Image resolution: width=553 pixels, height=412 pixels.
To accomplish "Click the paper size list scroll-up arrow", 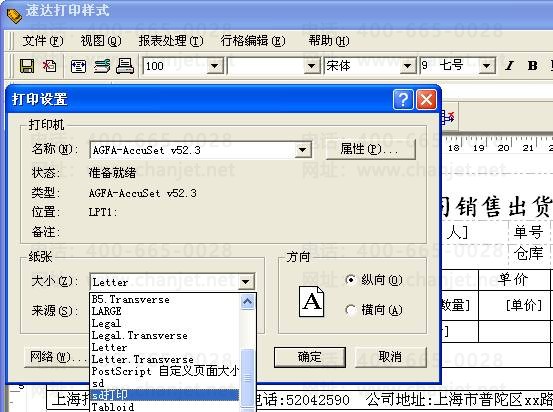I will 248,302.
